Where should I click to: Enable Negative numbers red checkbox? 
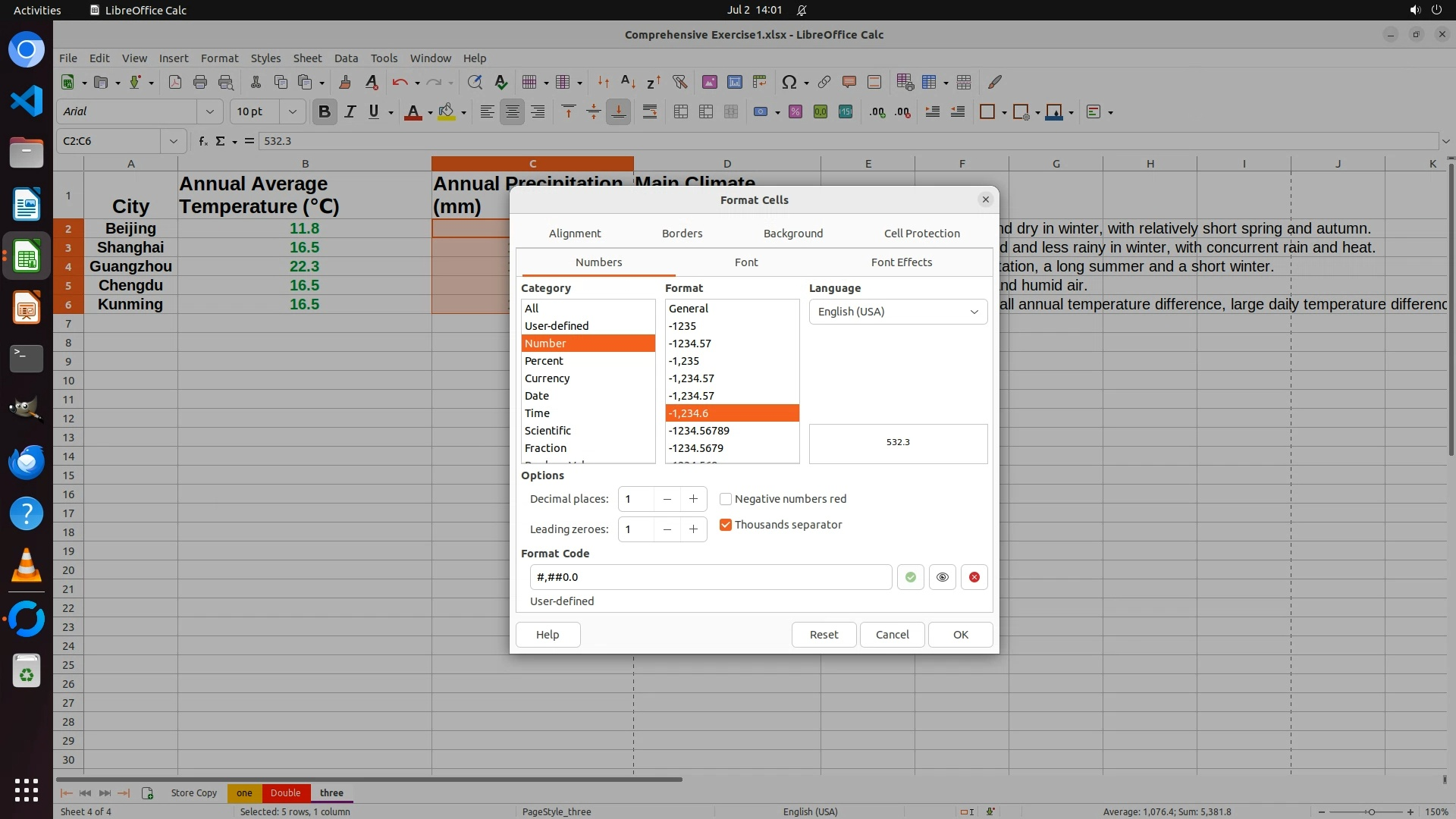click(x=726, y=499)
